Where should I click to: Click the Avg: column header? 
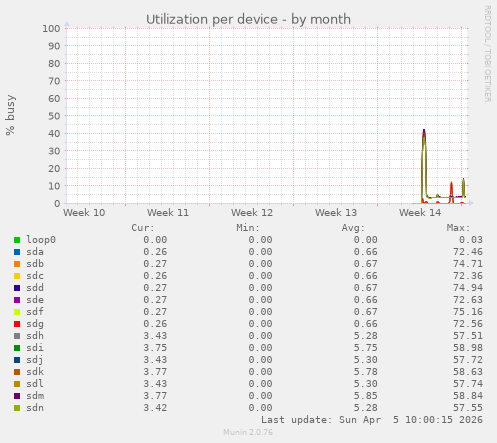(x=353, y=228)
